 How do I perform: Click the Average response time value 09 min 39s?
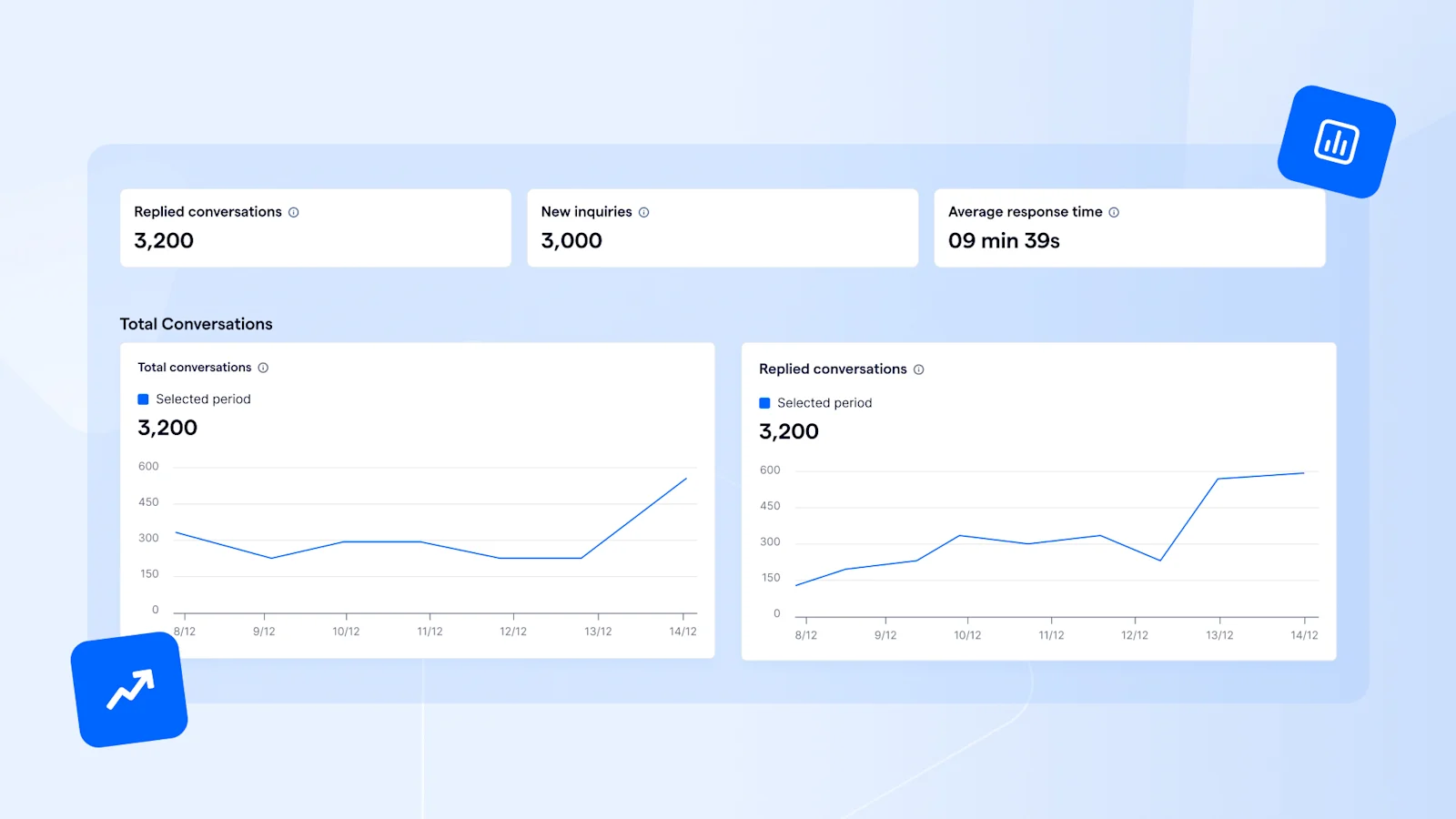1005,240
